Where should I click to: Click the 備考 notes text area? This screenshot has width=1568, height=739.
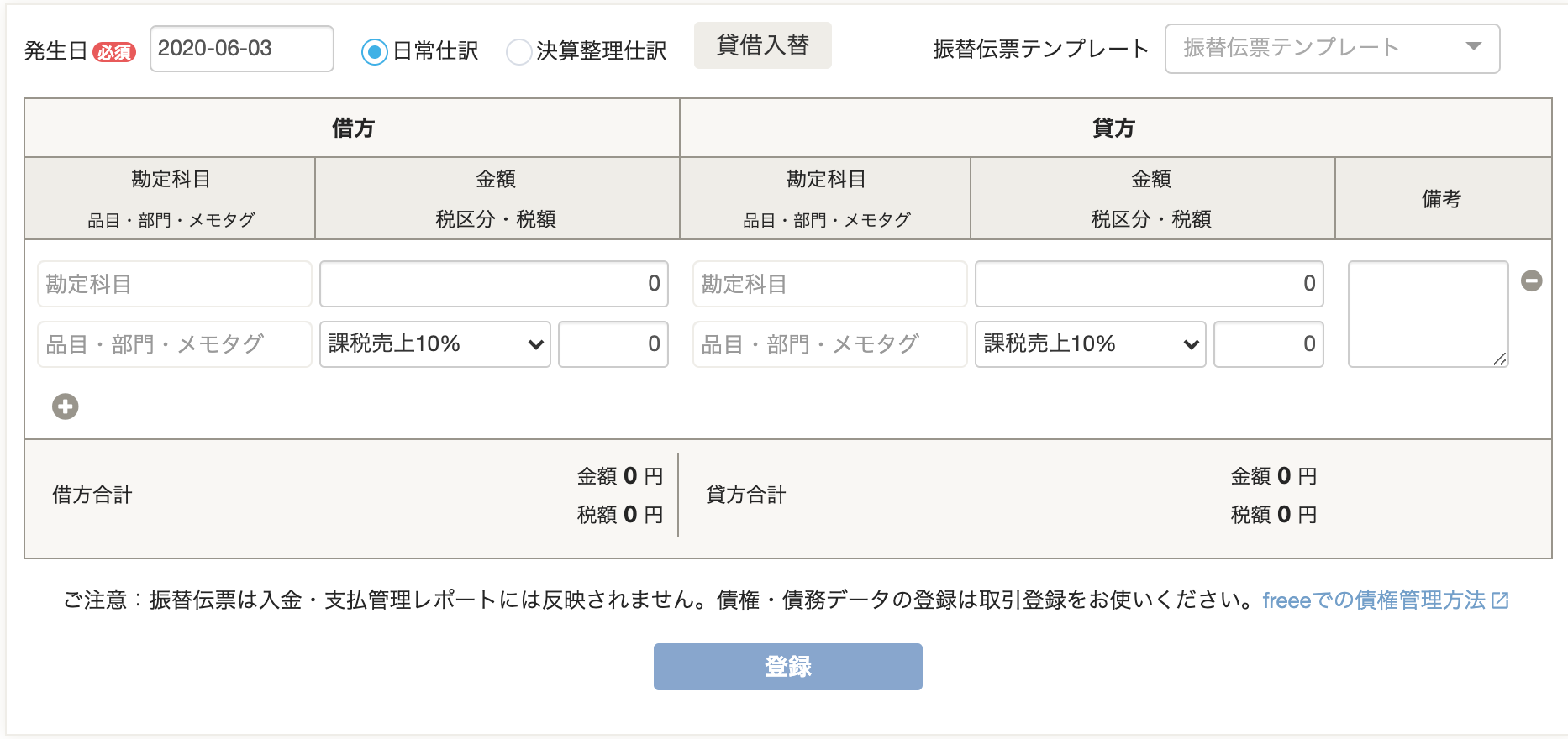coord(1429,314)
